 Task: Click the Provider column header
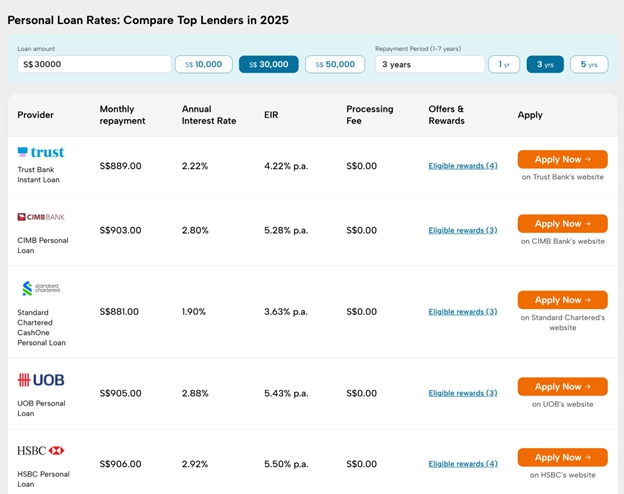pos(35,115)
